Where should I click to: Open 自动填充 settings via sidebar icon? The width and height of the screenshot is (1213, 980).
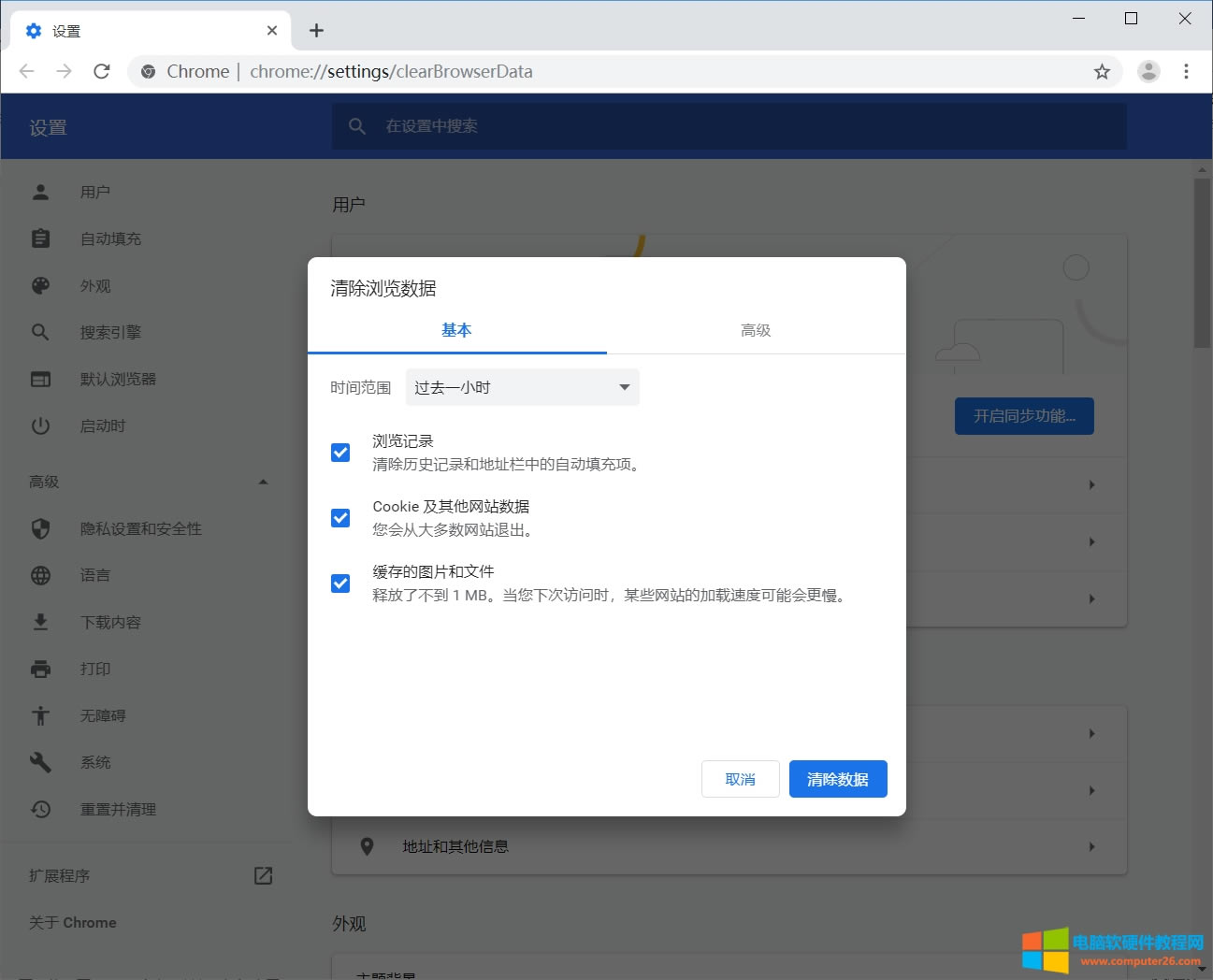pos(40,238)
